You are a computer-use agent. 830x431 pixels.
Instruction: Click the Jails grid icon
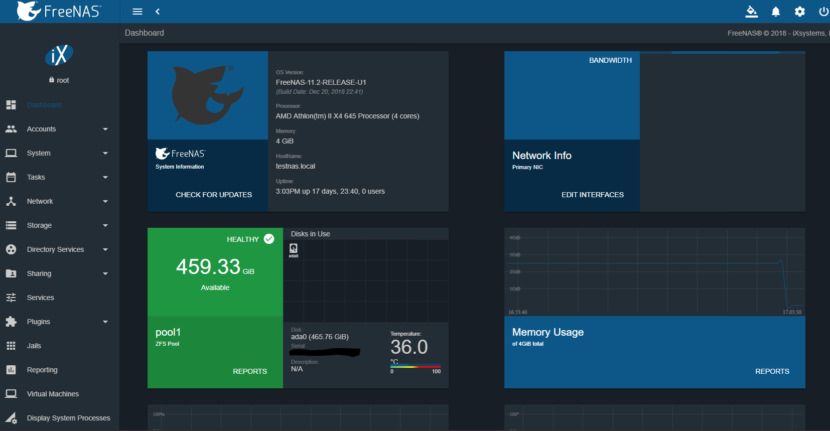tap(11, 346)
